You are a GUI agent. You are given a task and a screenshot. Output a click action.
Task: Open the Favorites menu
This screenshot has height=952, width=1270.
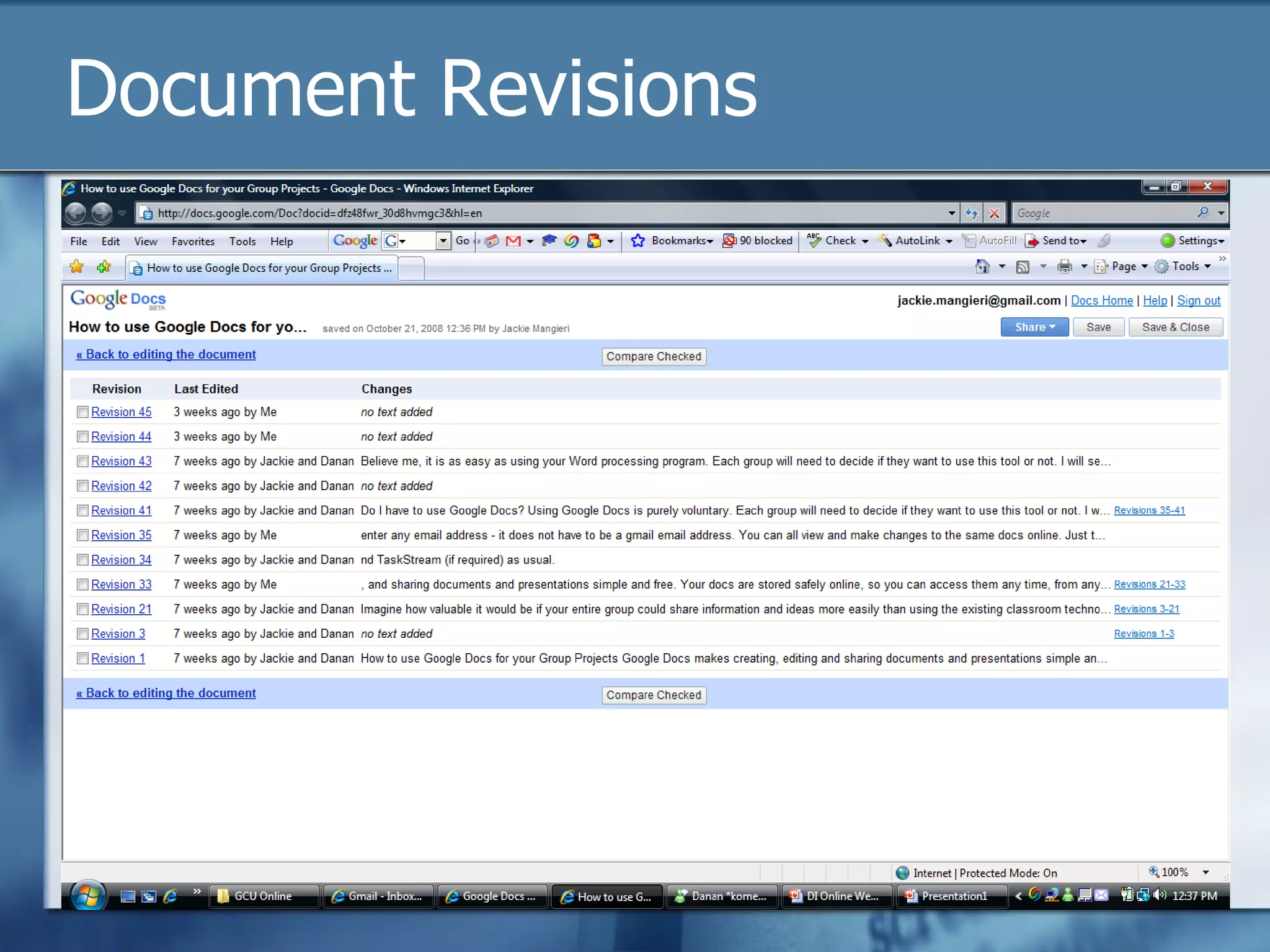tap(193, 242)
